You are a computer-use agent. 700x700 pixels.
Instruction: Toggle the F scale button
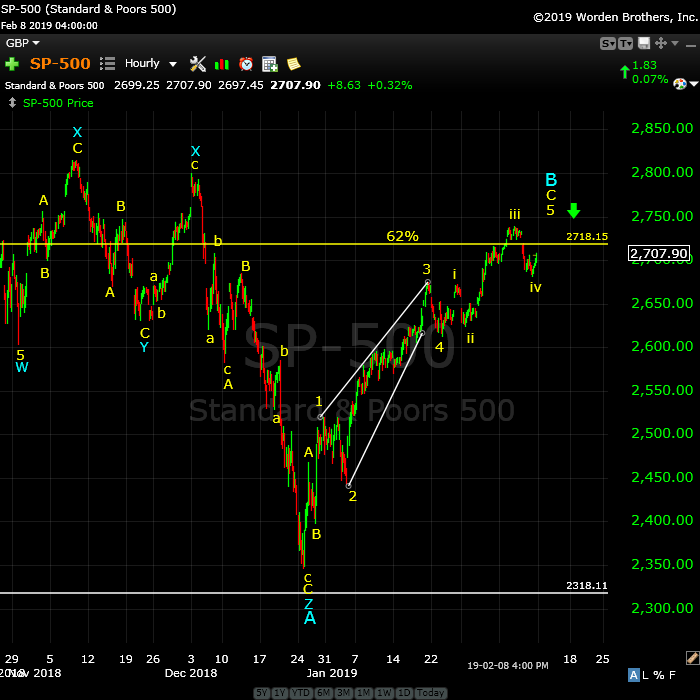click(672, 675)
